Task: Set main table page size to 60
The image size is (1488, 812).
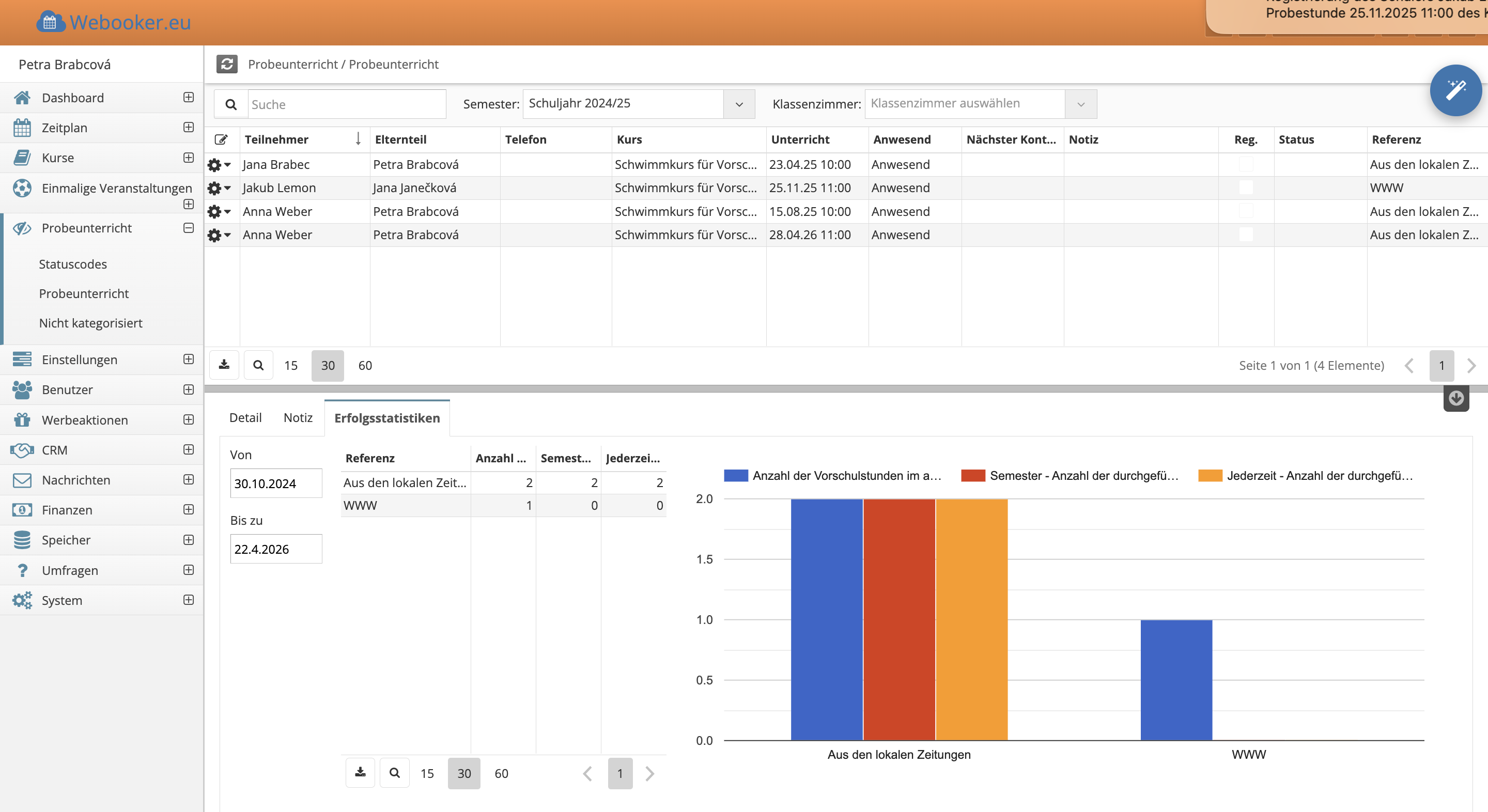Action: pyautogui.click(x=365, y=365)
